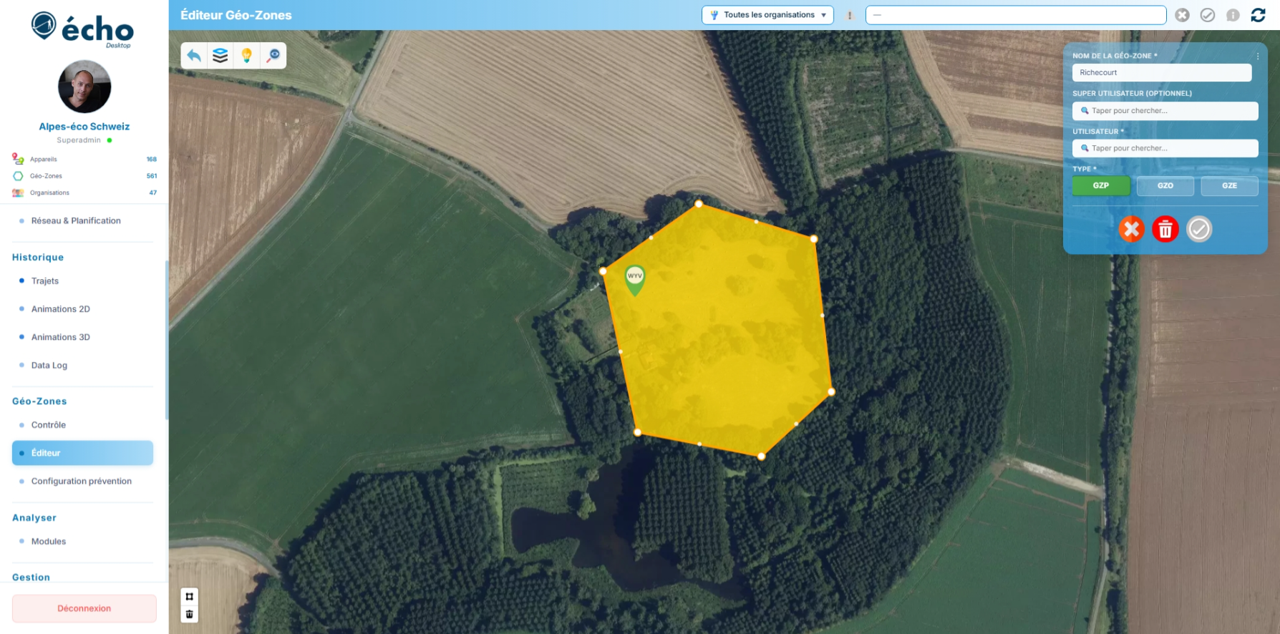Select GZO zone type
Screen dimensions: 1280x634
pyautogui.click(x=1165, y=186)
